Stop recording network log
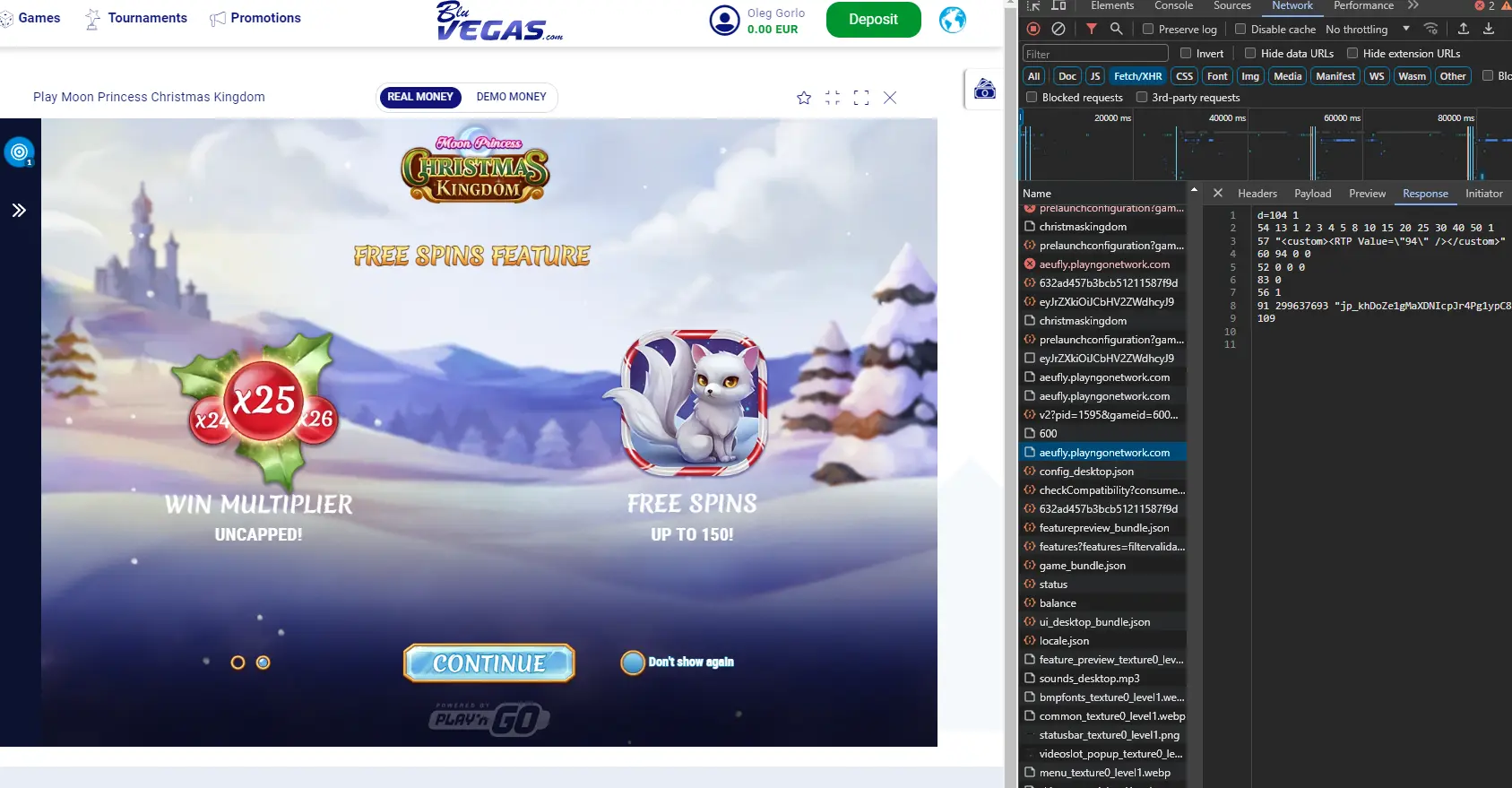 (x=1033, y=29)
